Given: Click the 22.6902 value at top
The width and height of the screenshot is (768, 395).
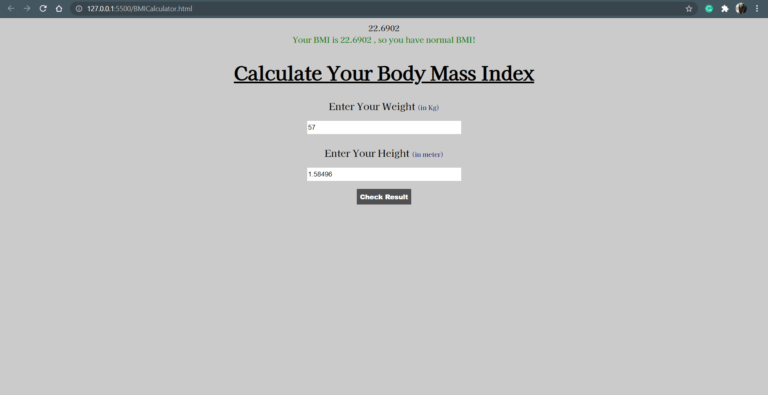Looking at the screenshot, I should click(384, 28).
